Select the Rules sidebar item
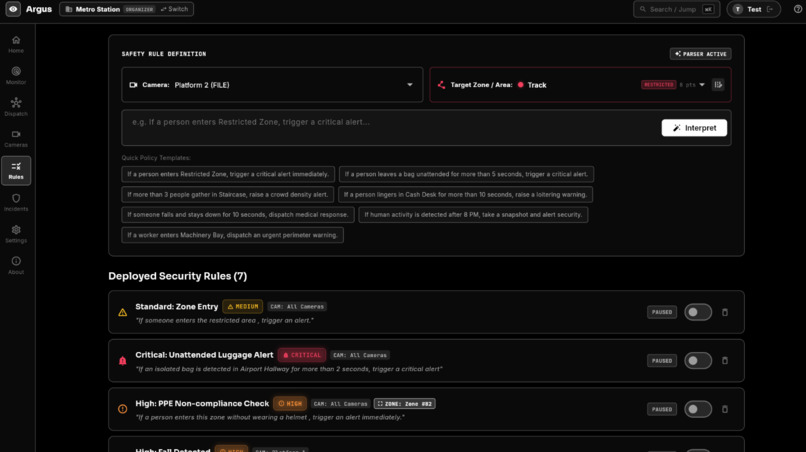806x452 pixels. pyautogui.click(x=16, y=171)
